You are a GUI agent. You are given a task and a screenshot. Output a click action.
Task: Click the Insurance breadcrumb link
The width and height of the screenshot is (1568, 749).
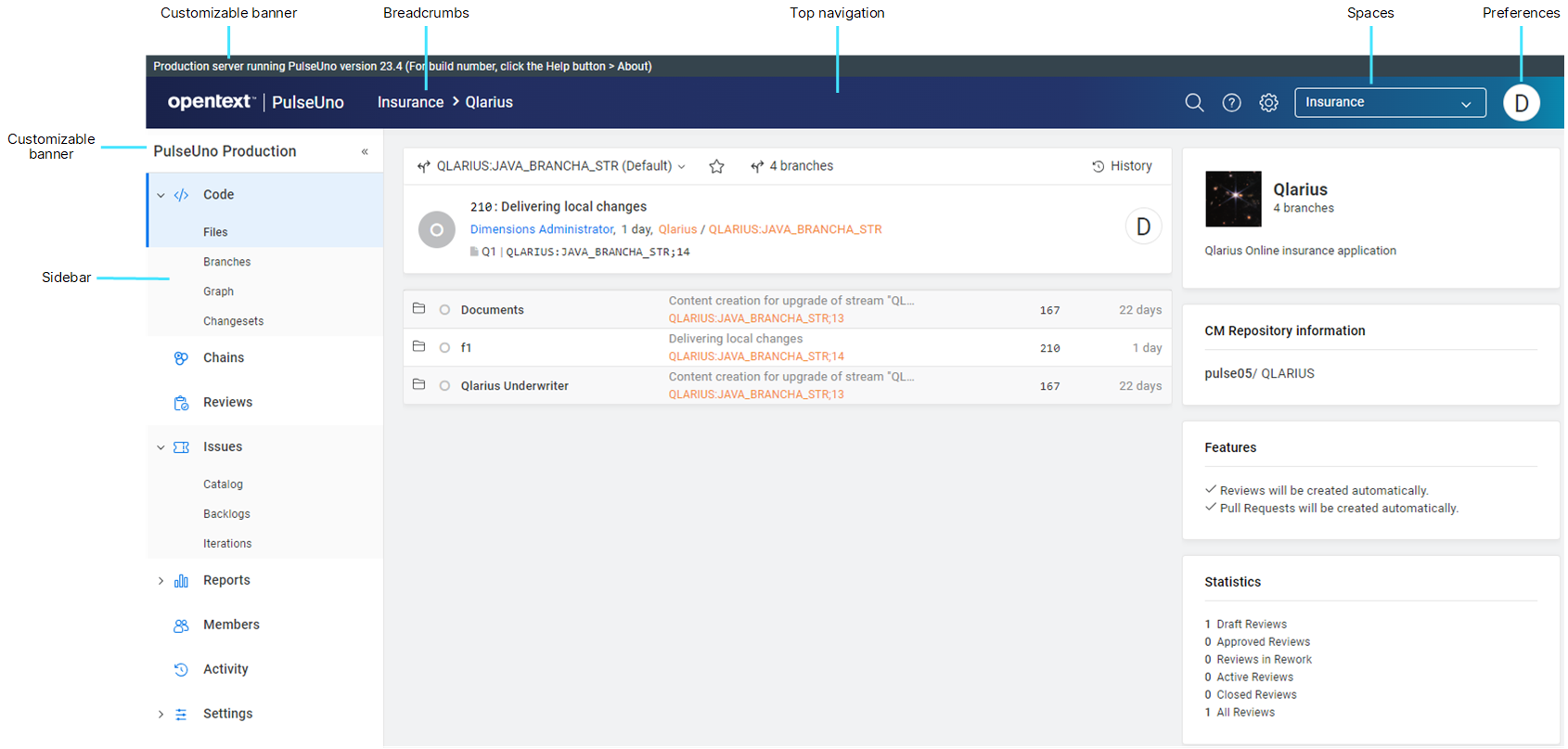click(410, 102)
